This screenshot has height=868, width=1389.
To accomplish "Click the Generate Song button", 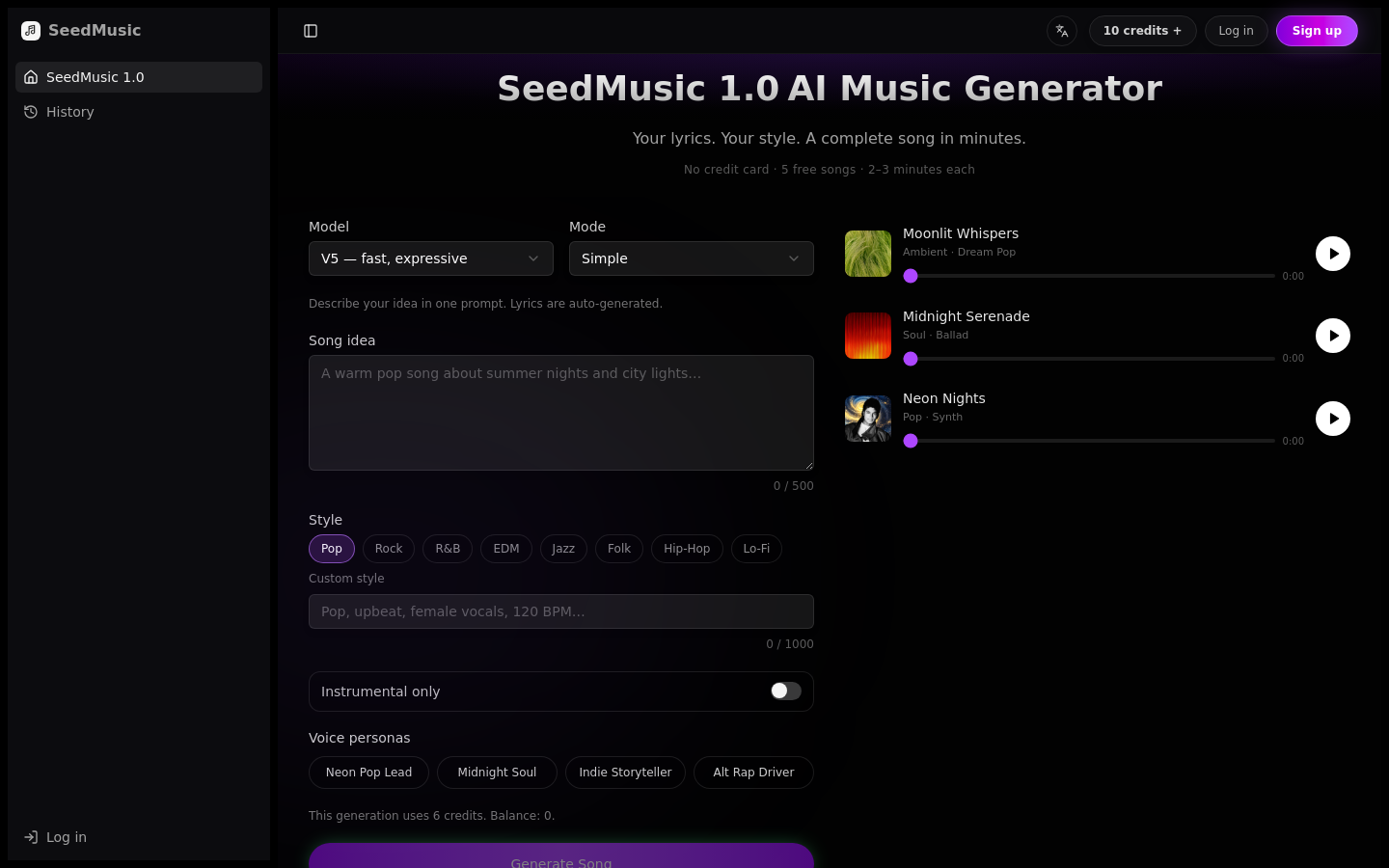I will 561,856.
